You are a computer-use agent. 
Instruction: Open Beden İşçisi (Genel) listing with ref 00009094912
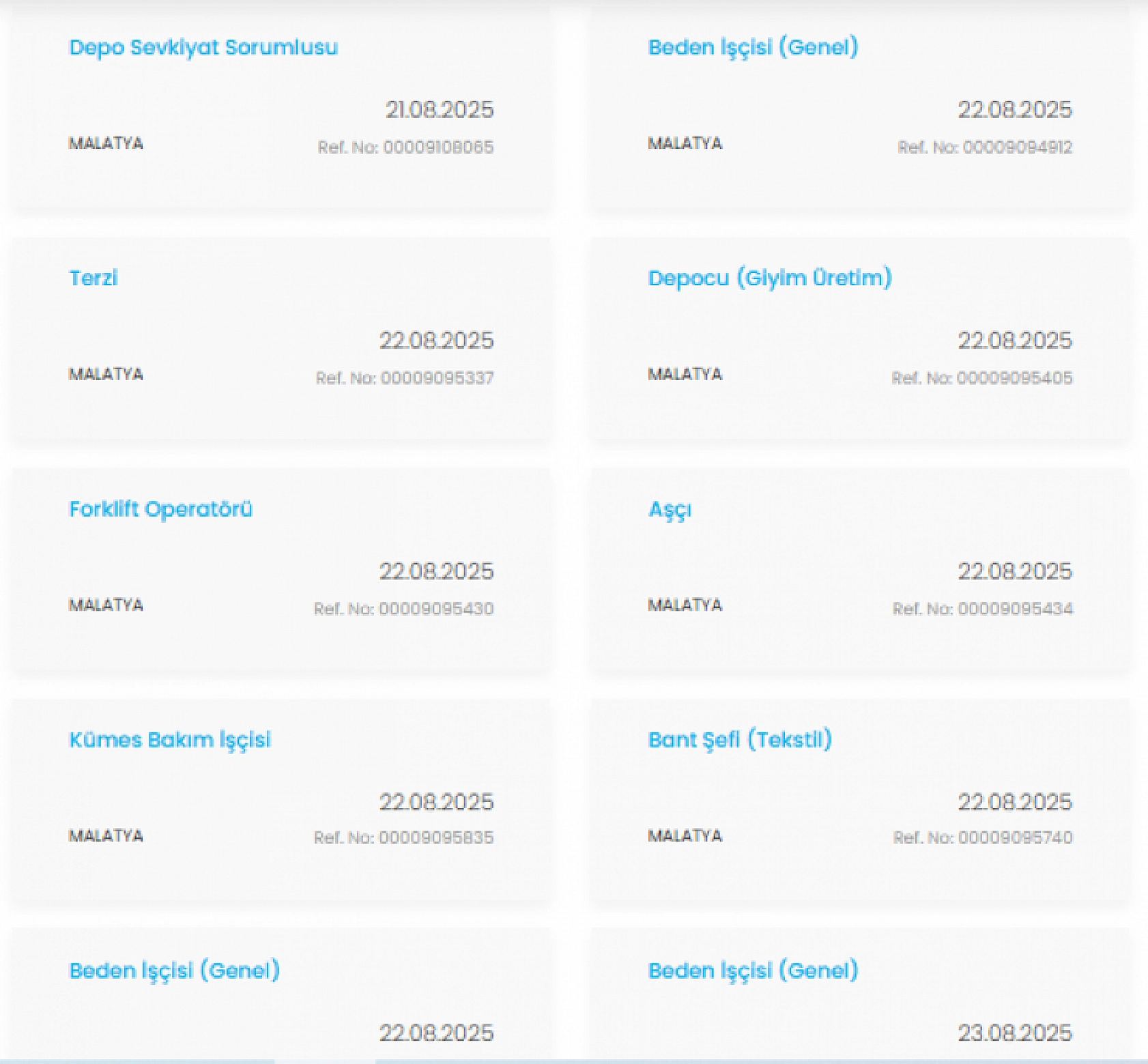753,47
